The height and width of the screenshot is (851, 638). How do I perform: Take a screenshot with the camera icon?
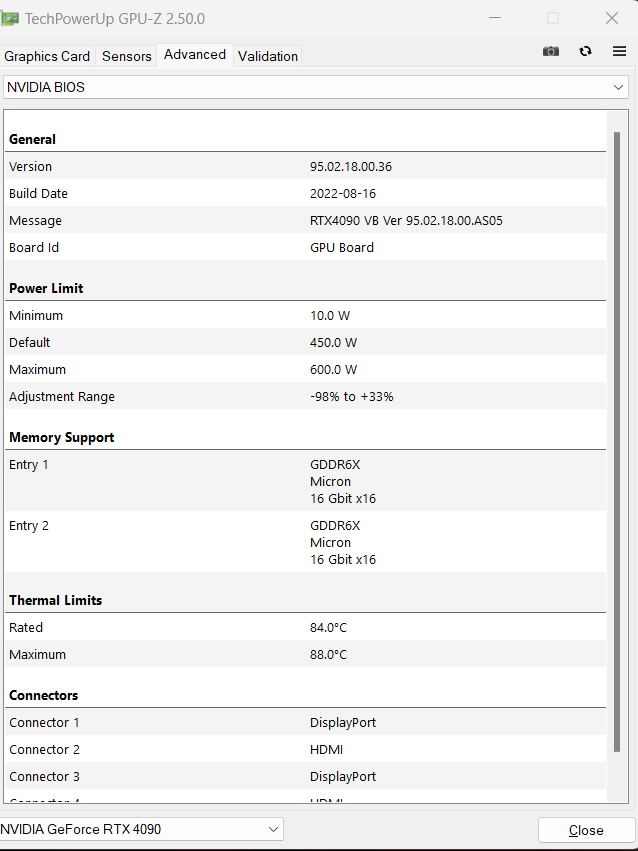[x=551, y=51]
